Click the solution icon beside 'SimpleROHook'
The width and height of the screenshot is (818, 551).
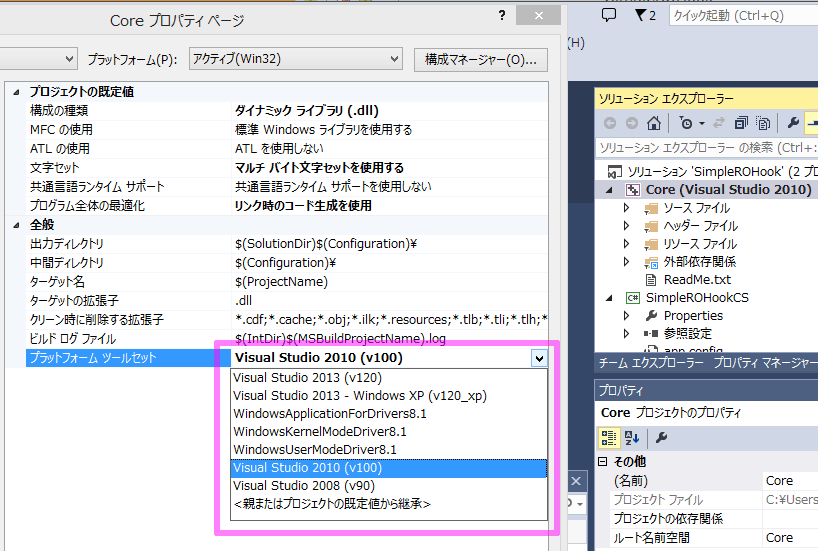(x=615, y=172)
